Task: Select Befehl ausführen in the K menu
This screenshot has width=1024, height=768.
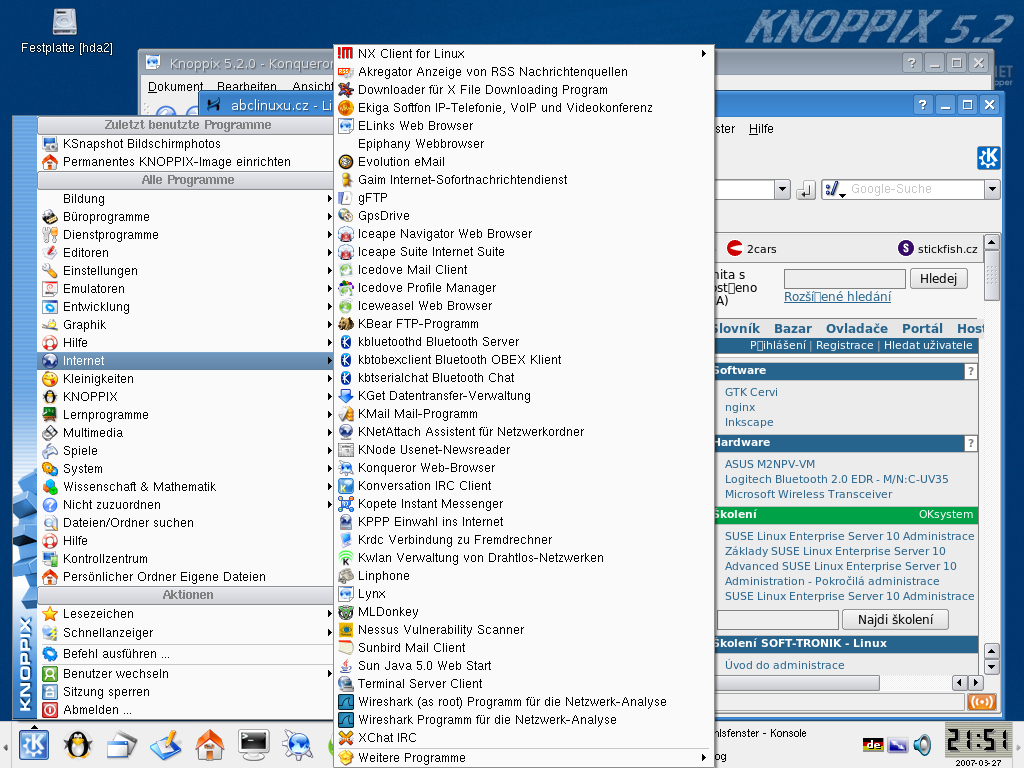Action: pyautogui.click(x=186, y=654)
